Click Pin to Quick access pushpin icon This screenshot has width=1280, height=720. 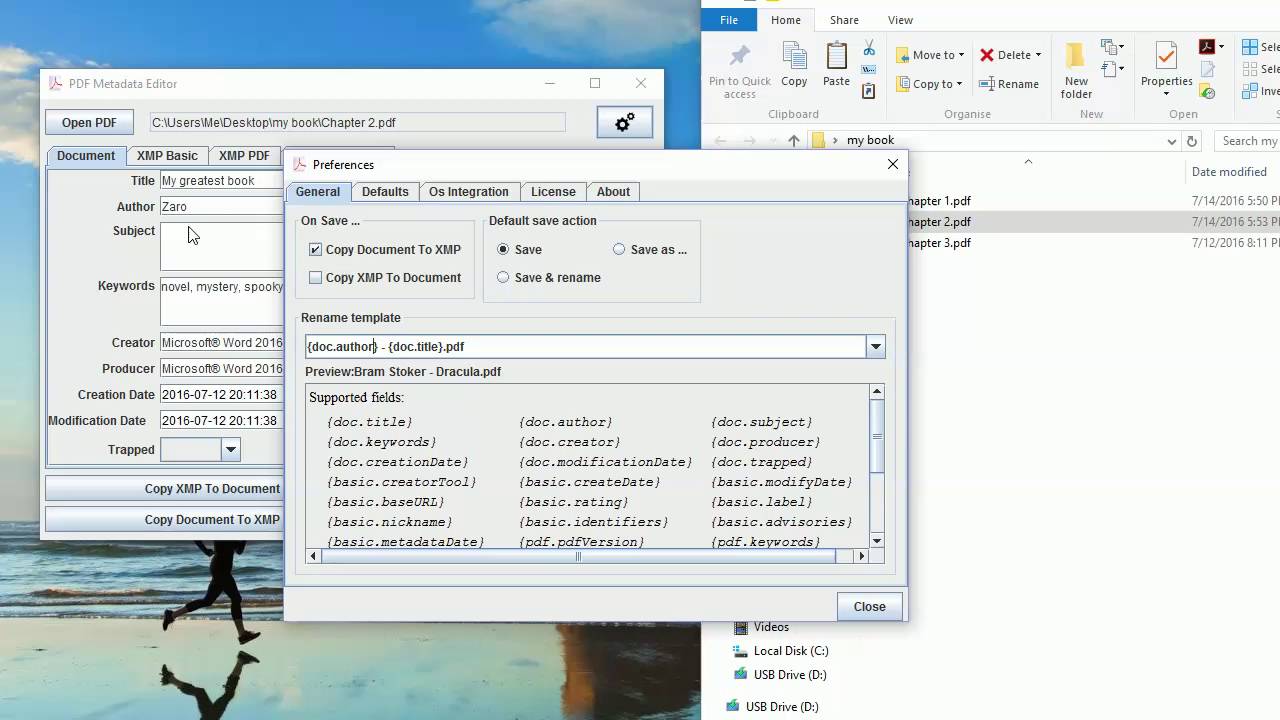(740, 55)
